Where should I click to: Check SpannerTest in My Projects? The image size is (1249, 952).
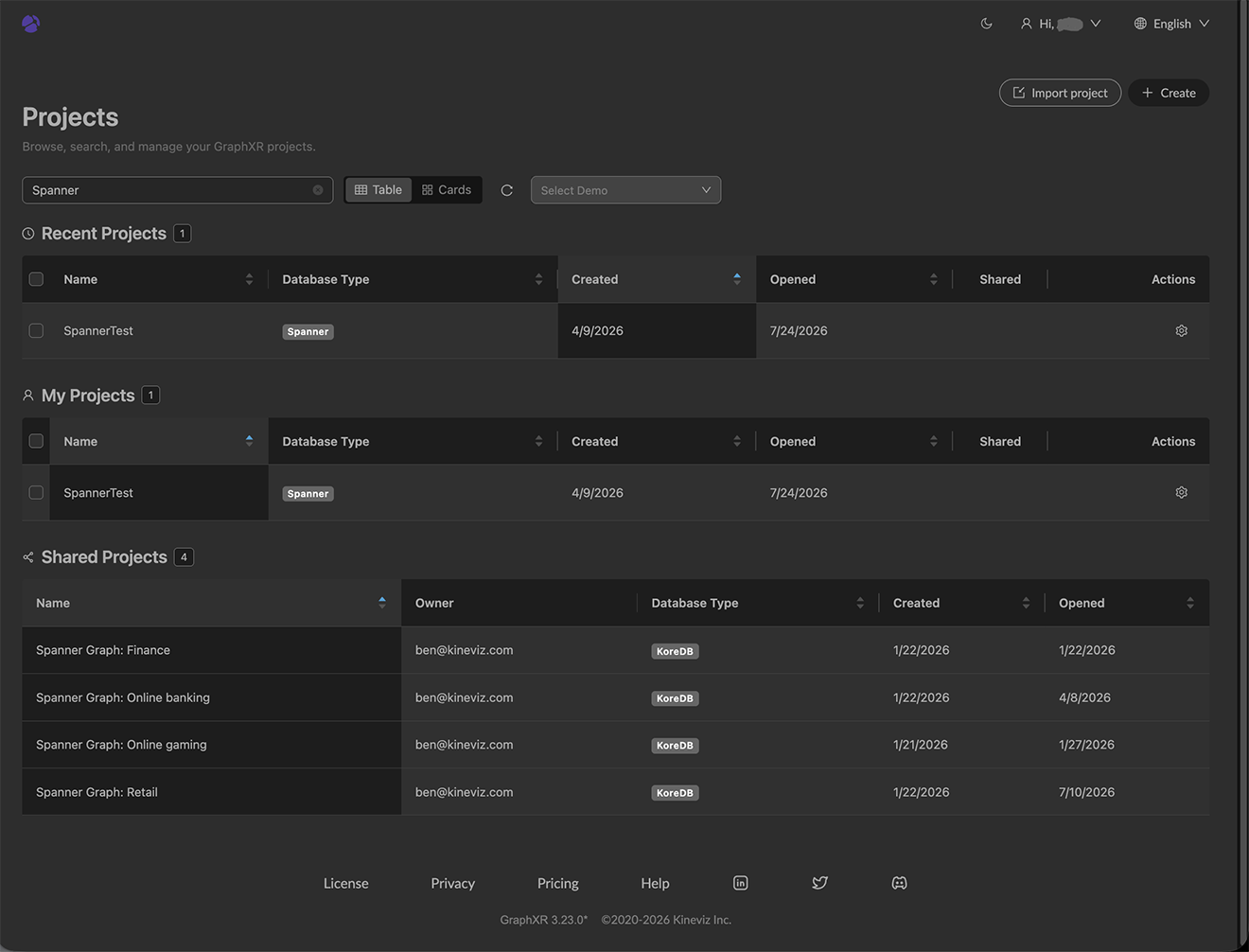(36, 493)
